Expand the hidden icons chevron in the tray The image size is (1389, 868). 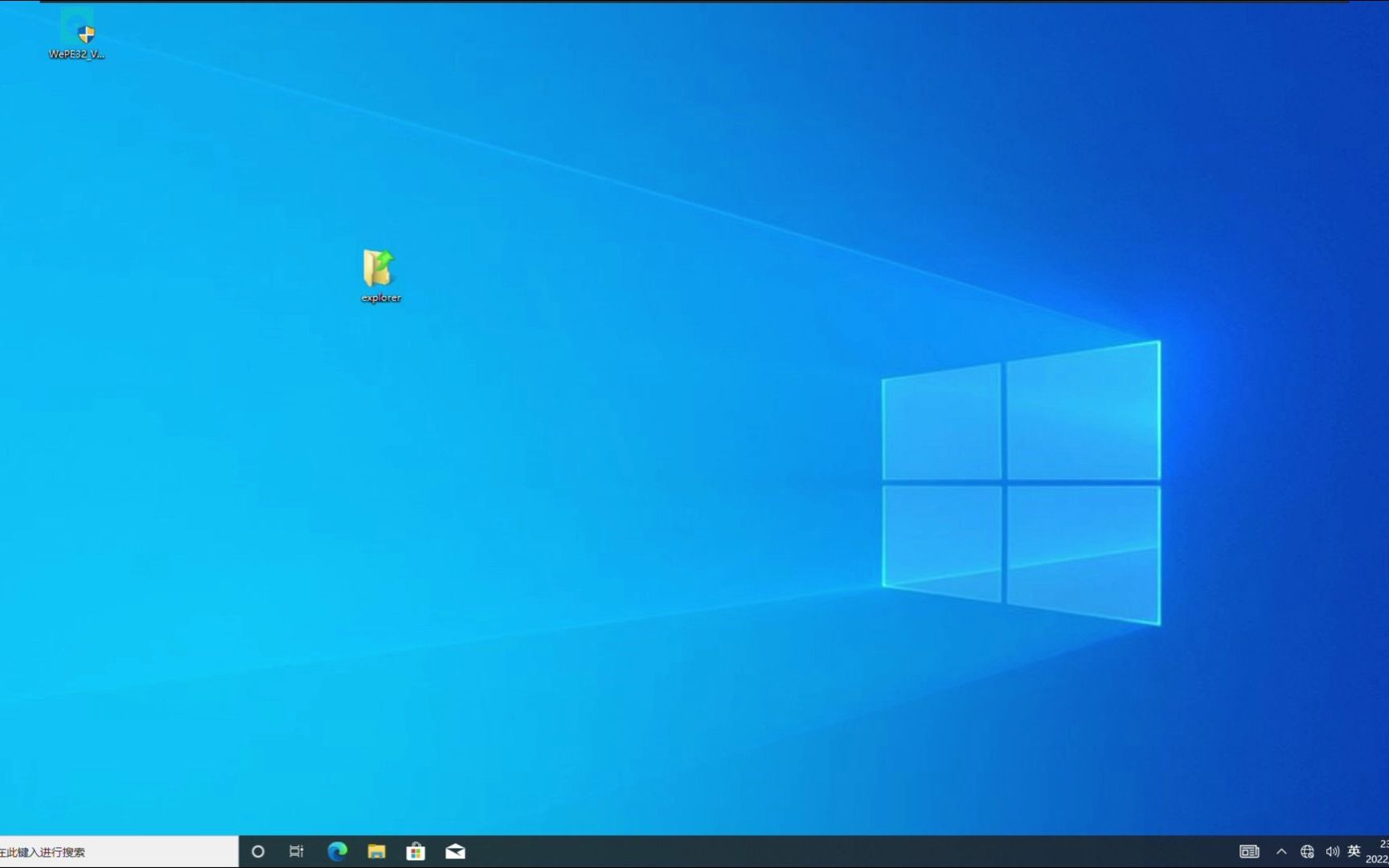[1281, 851]
